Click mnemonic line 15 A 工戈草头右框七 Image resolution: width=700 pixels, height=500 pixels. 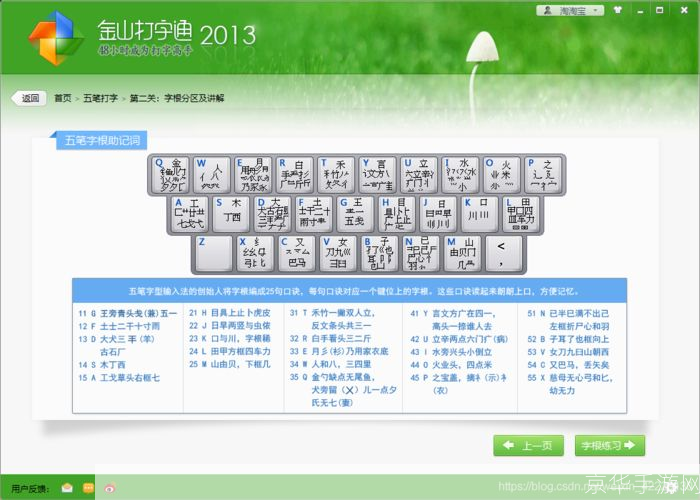pyautogui.click(x=119, y=378)
